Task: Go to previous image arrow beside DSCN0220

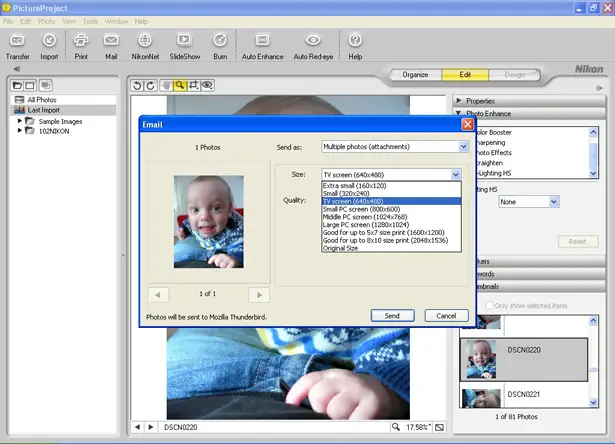Action: pos(137,427)
